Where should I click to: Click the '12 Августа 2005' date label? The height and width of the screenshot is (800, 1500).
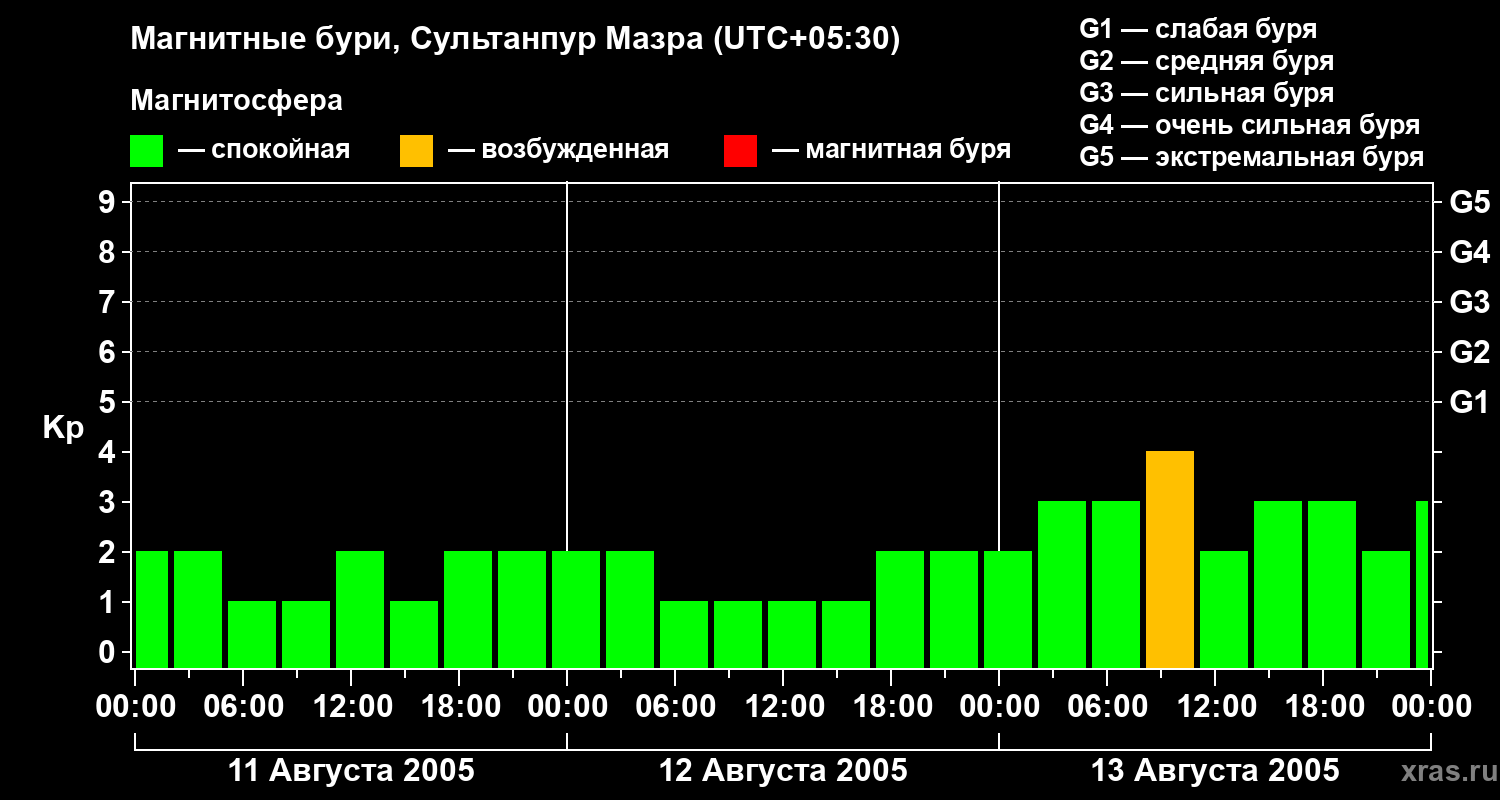click(x=783, y=771)
